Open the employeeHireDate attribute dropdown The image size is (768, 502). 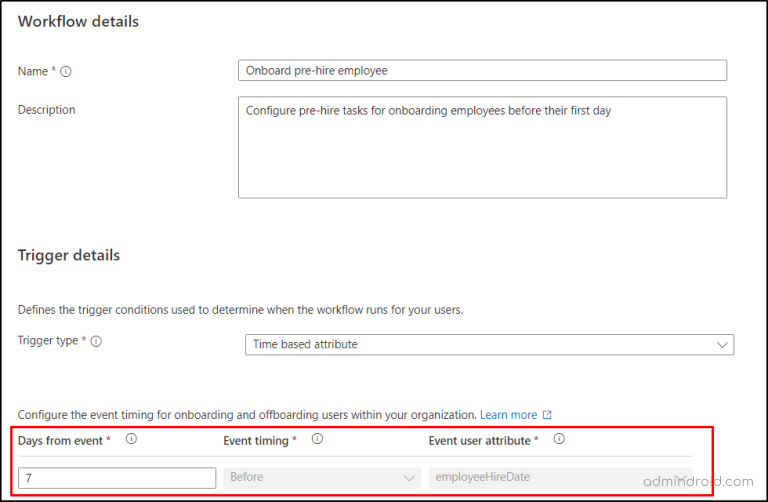point(560,478)
